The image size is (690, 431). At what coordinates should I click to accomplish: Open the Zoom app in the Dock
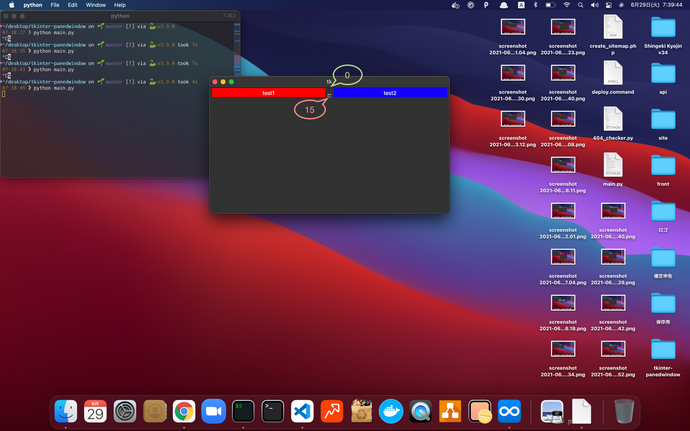[x=213, y=411]
